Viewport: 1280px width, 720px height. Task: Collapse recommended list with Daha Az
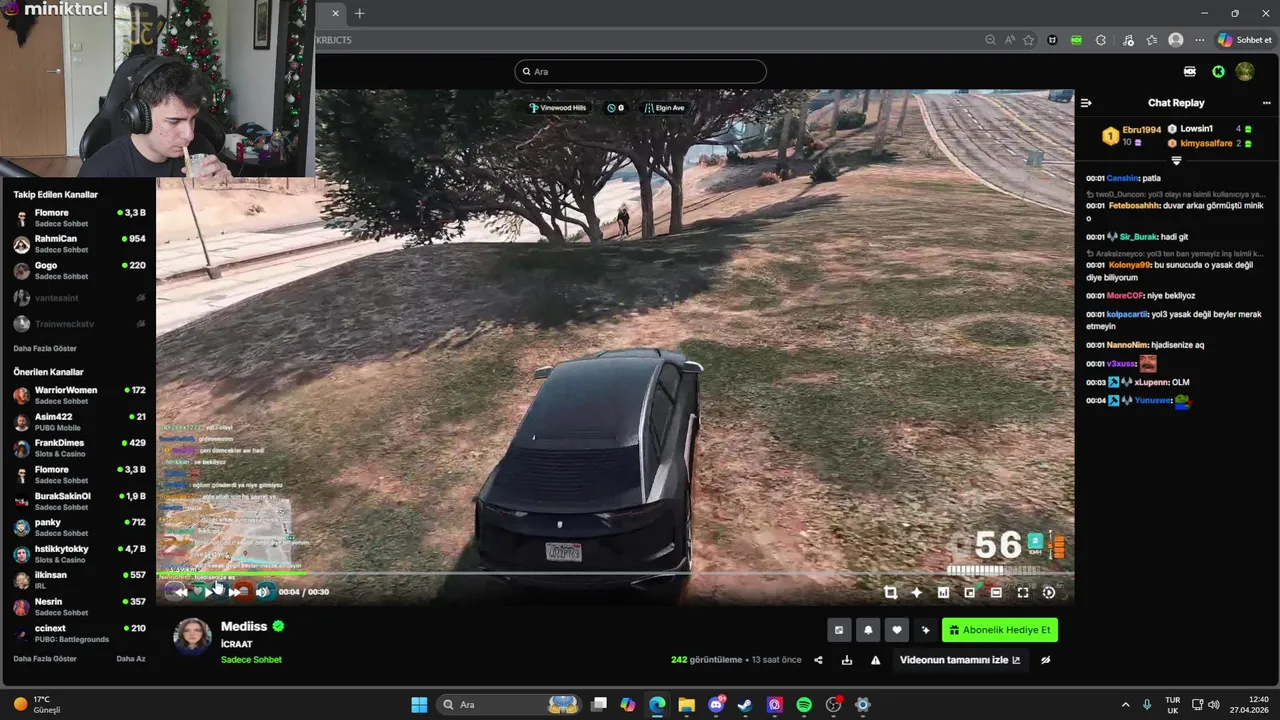pyautogui.click(x=131, y=659)
